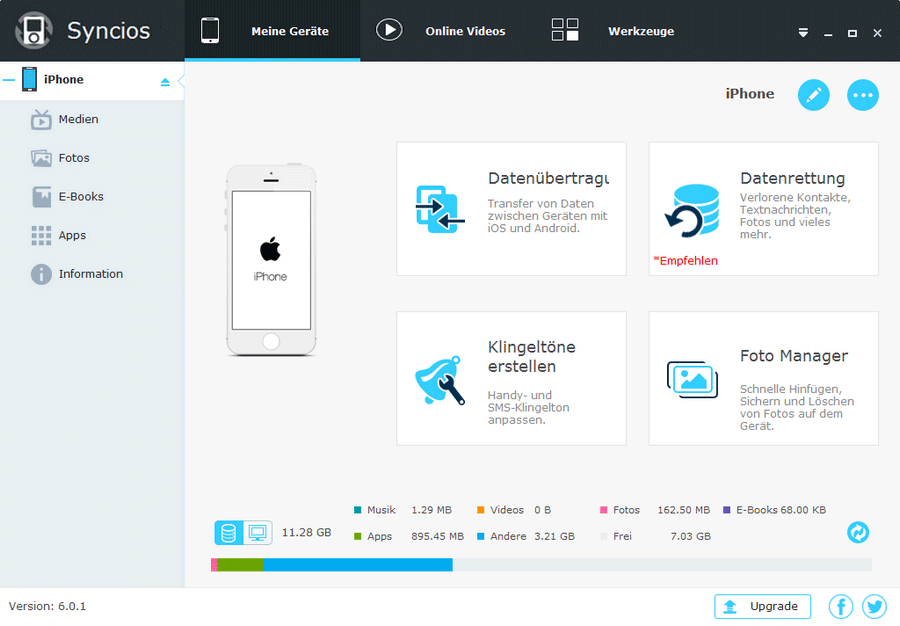Screen dimensions: 900x626
Task: Click the Information circle icon
Action: [x=41, y=274]
